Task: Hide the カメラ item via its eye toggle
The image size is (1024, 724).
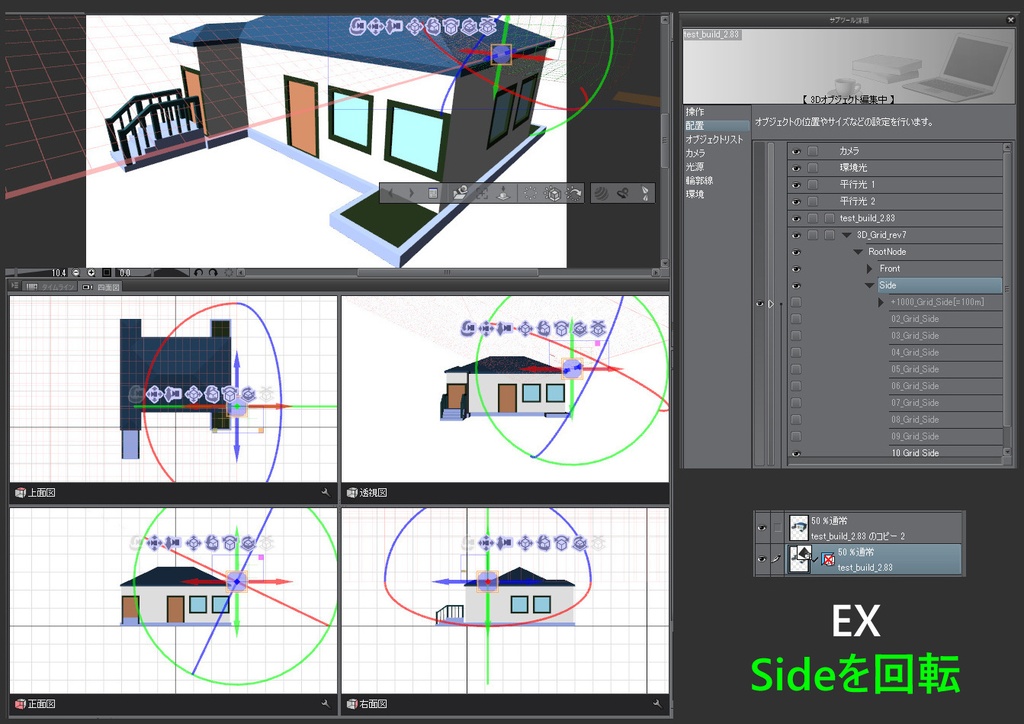Action: pyautogui.click(x=796, y=150)
